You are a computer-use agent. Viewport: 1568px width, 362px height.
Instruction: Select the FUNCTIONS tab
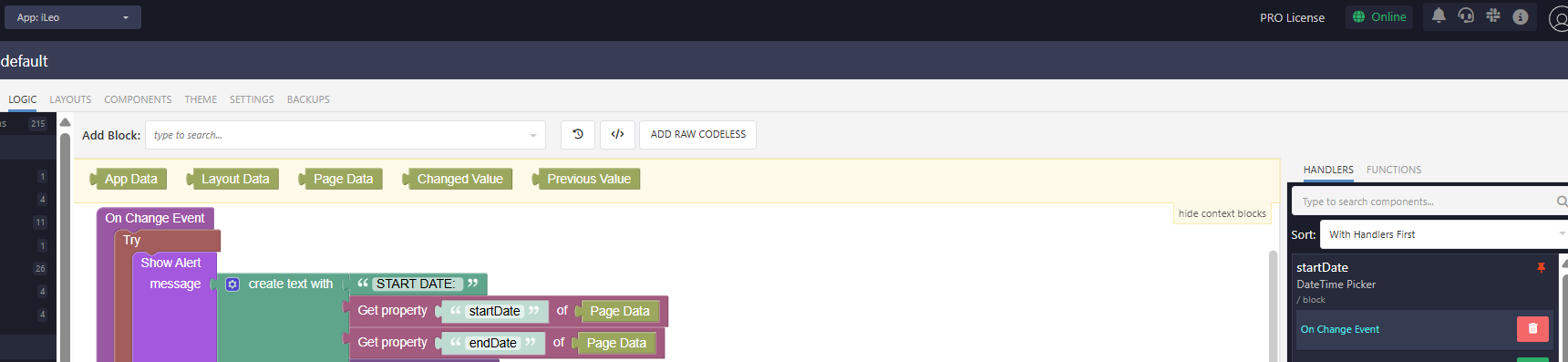pos(1394,170)
